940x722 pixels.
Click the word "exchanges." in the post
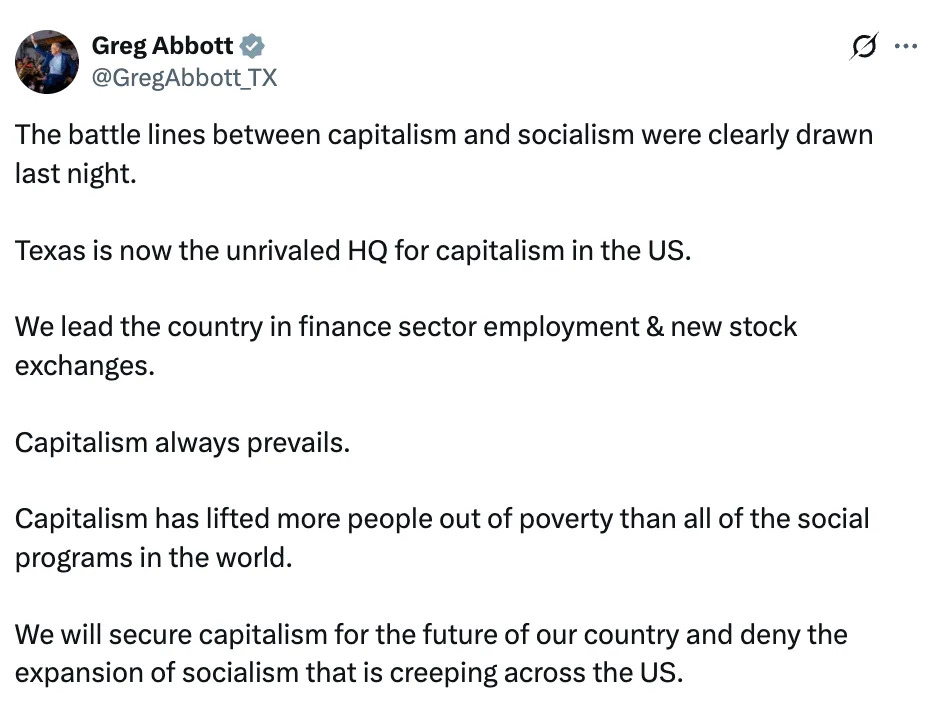pyautogui.click(x=85, y=365)
